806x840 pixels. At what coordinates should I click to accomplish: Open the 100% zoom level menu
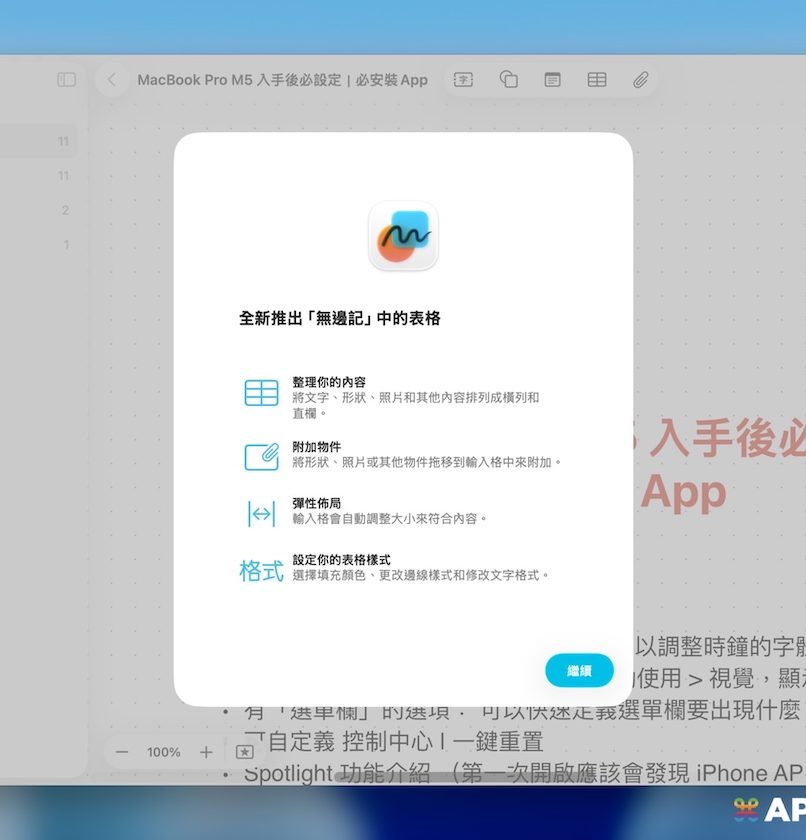(x=164, y=752)
